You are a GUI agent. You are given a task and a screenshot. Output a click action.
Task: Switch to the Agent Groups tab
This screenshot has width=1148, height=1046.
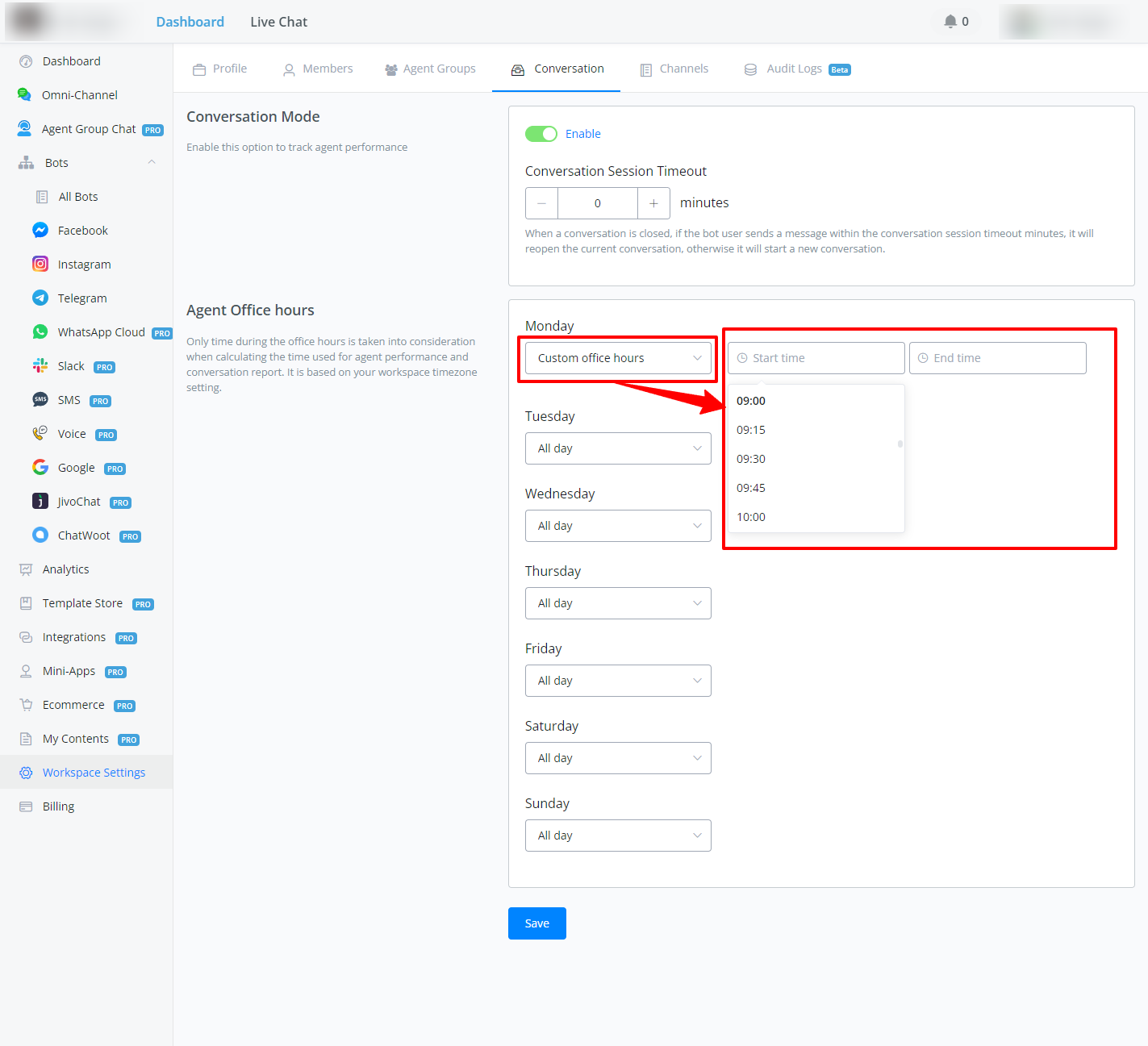point(430,69)
